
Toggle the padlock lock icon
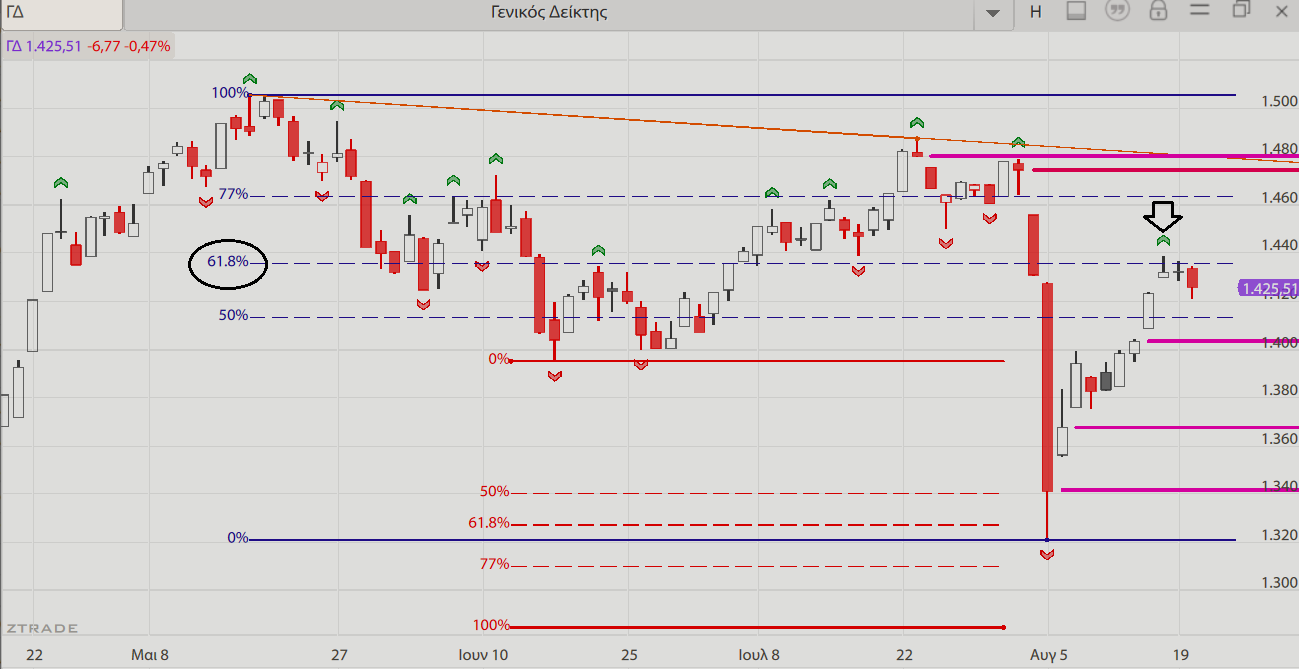pos(1158,12)
